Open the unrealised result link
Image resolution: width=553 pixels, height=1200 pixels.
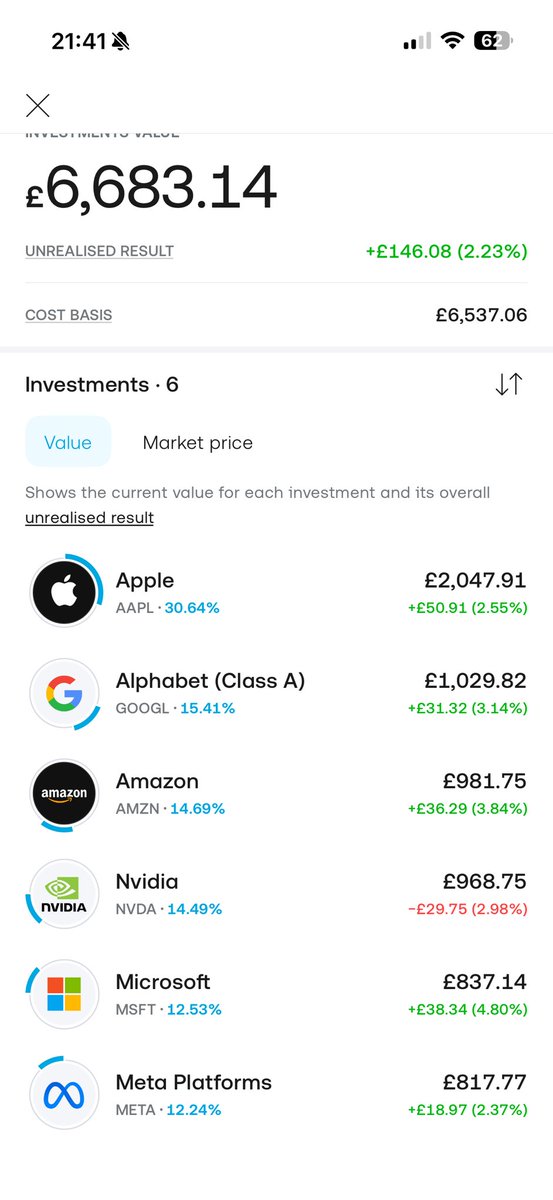[89, 518]
